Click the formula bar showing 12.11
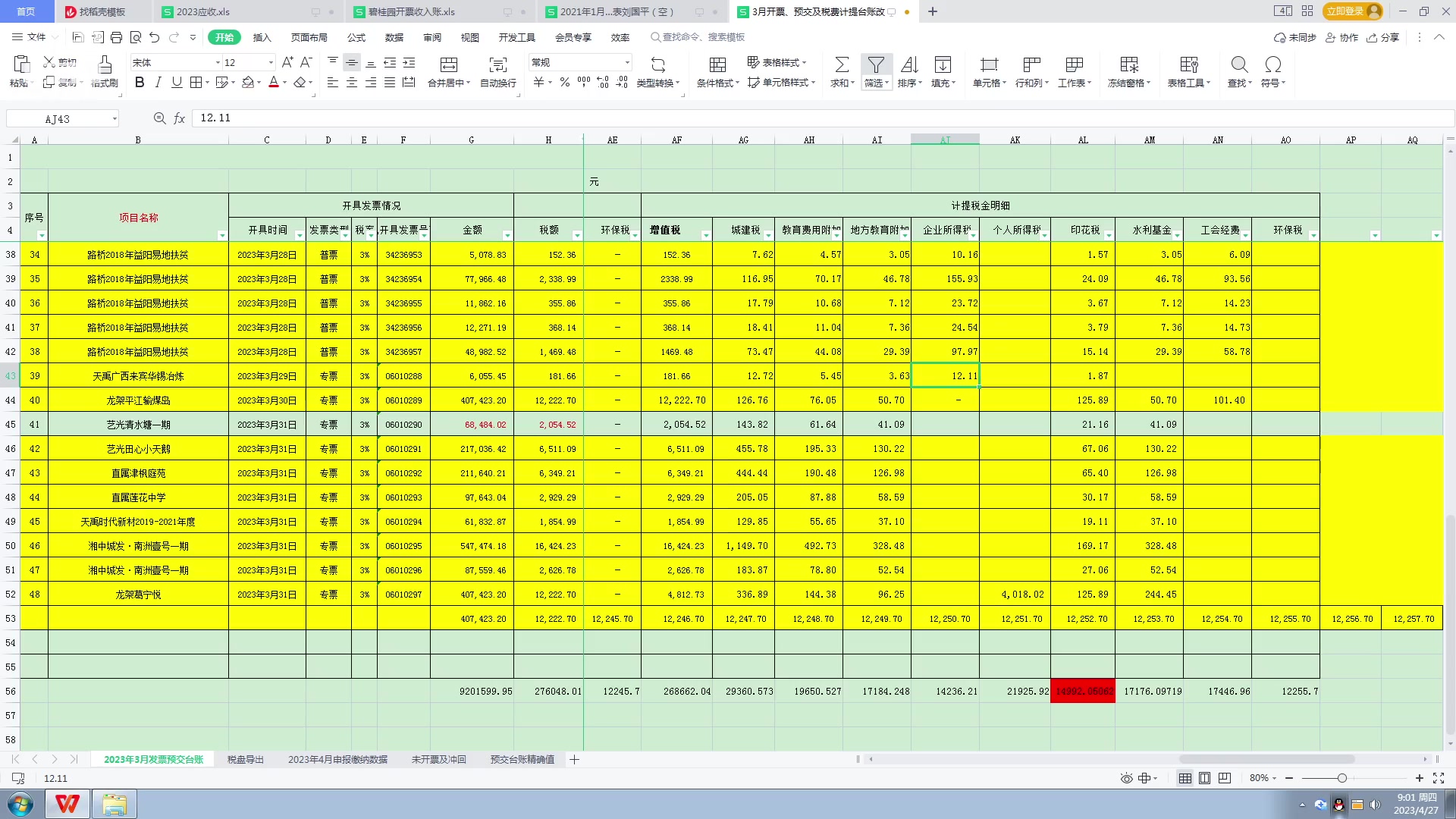This screenshot has height=819, width=1456. pos(823,118)
